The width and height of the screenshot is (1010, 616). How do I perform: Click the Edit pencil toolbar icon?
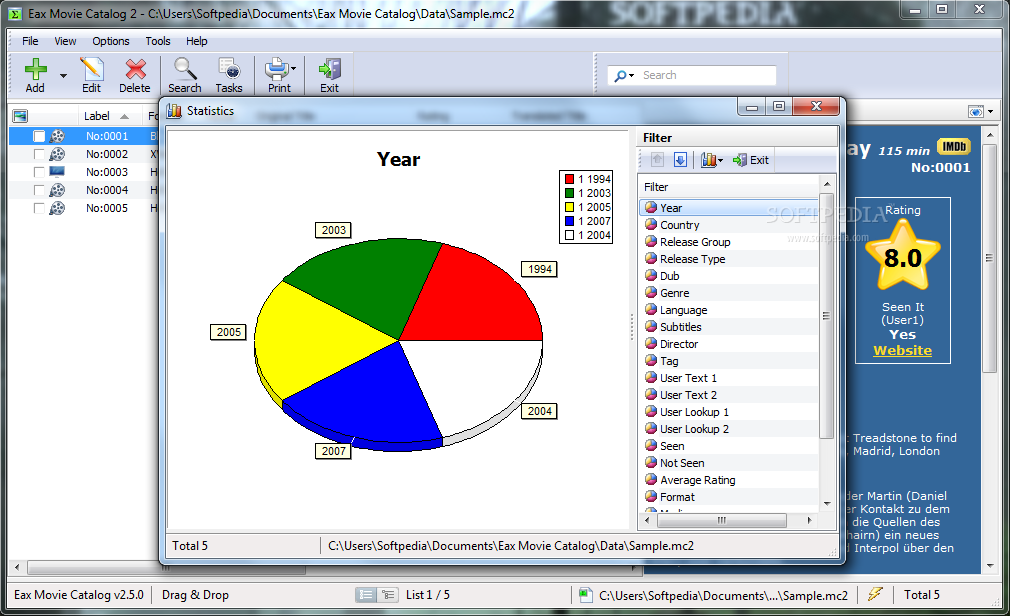click(91, 69)
